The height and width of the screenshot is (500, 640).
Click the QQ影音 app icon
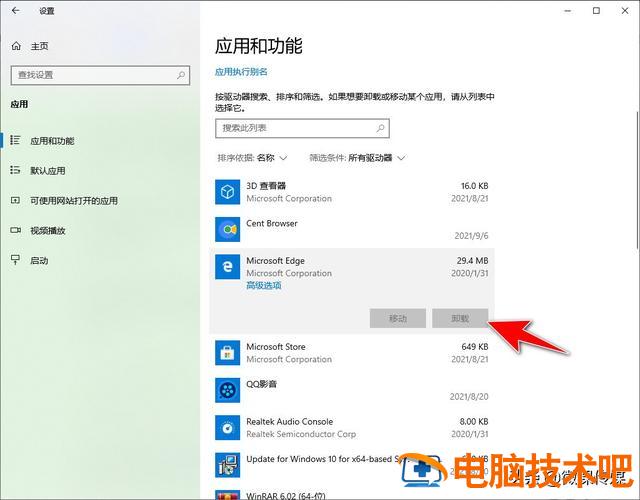[x=227, y=390]
